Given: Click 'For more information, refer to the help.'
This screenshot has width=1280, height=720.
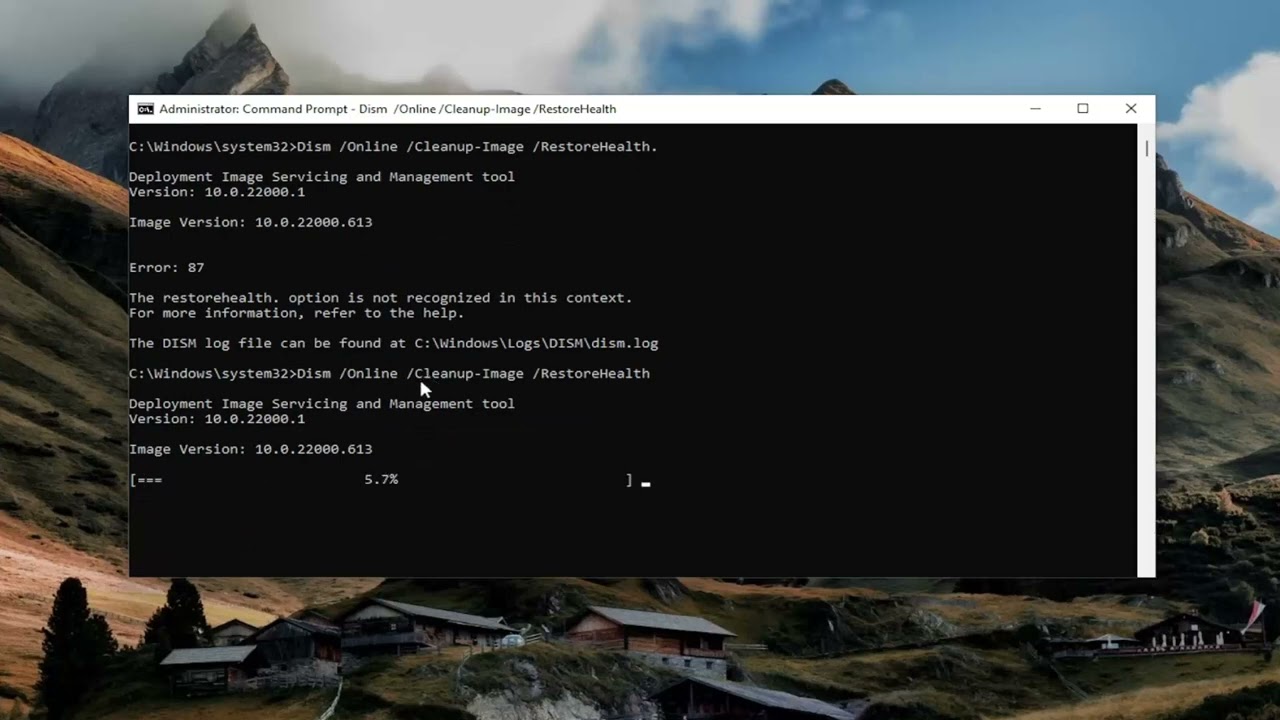Looking at the screenshot, I should pos(296,313).
